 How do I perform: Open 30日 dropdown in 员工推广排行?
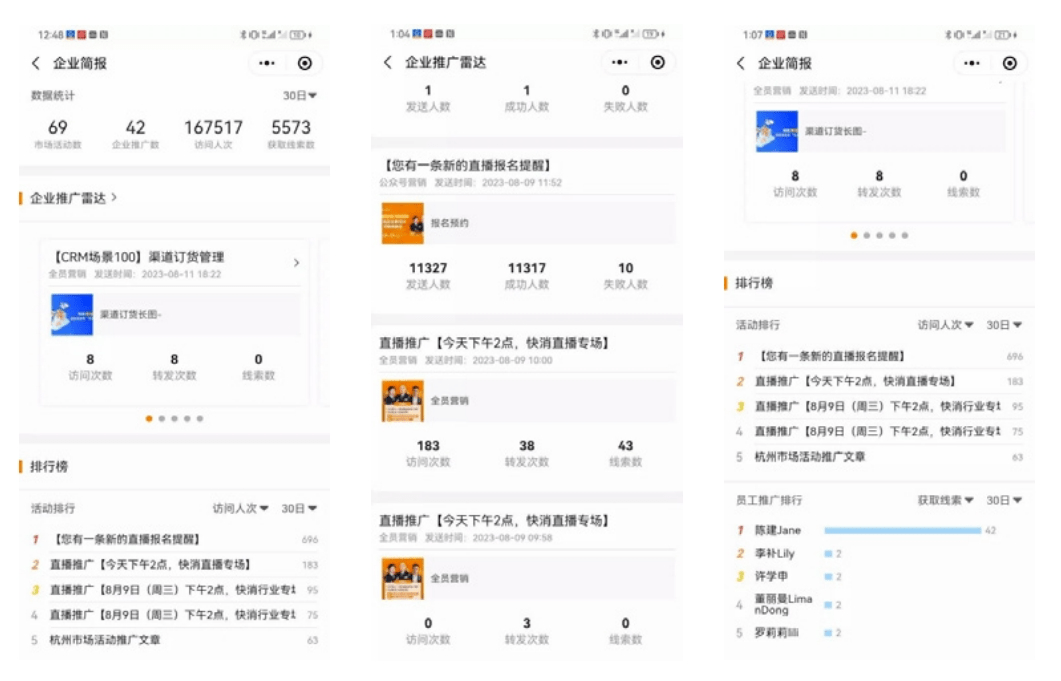[1004, 500]
